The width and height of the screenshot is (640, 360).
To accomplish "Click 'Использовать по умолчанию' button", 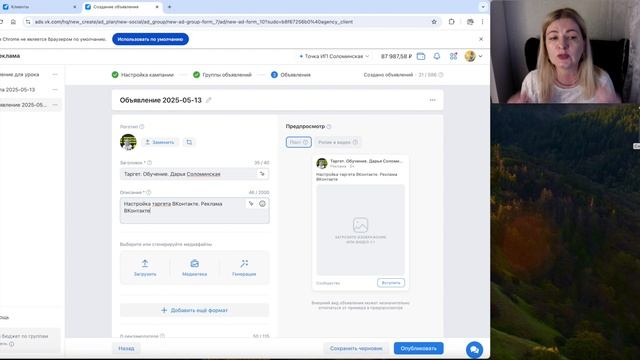I will tap(150, 39).
